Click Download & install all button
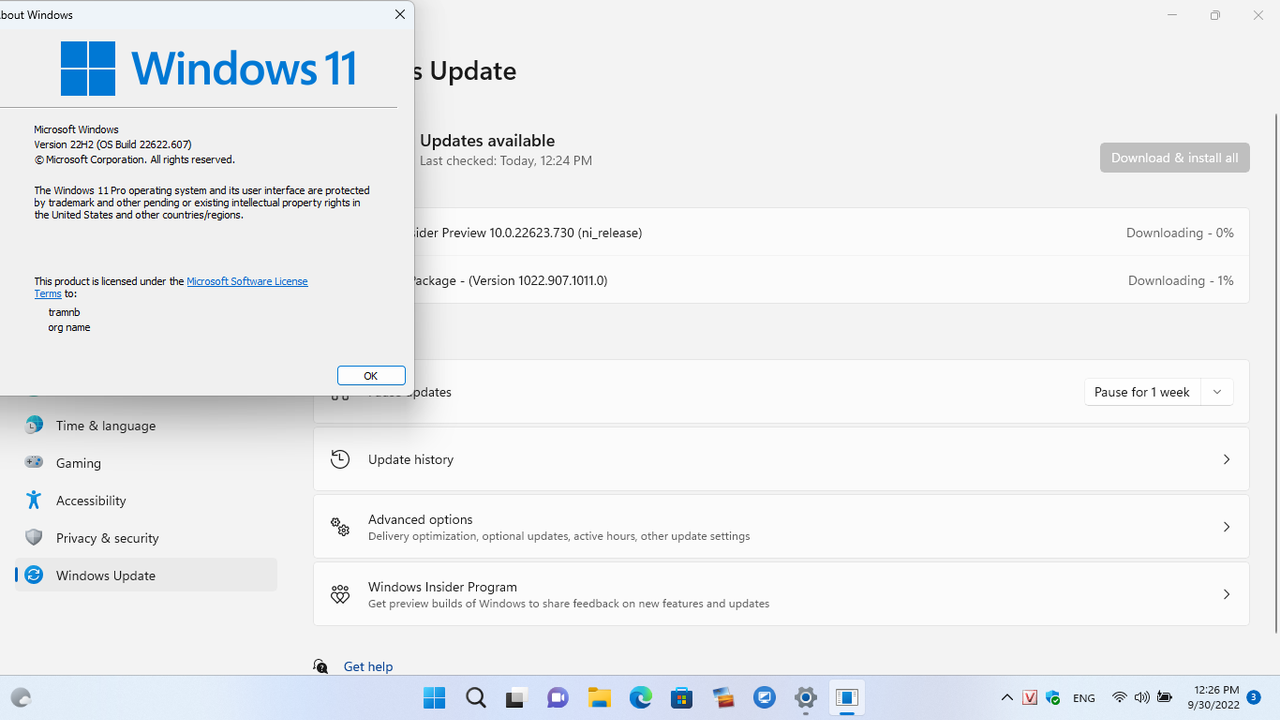Screen dimensions: 1280x720 1174,158
